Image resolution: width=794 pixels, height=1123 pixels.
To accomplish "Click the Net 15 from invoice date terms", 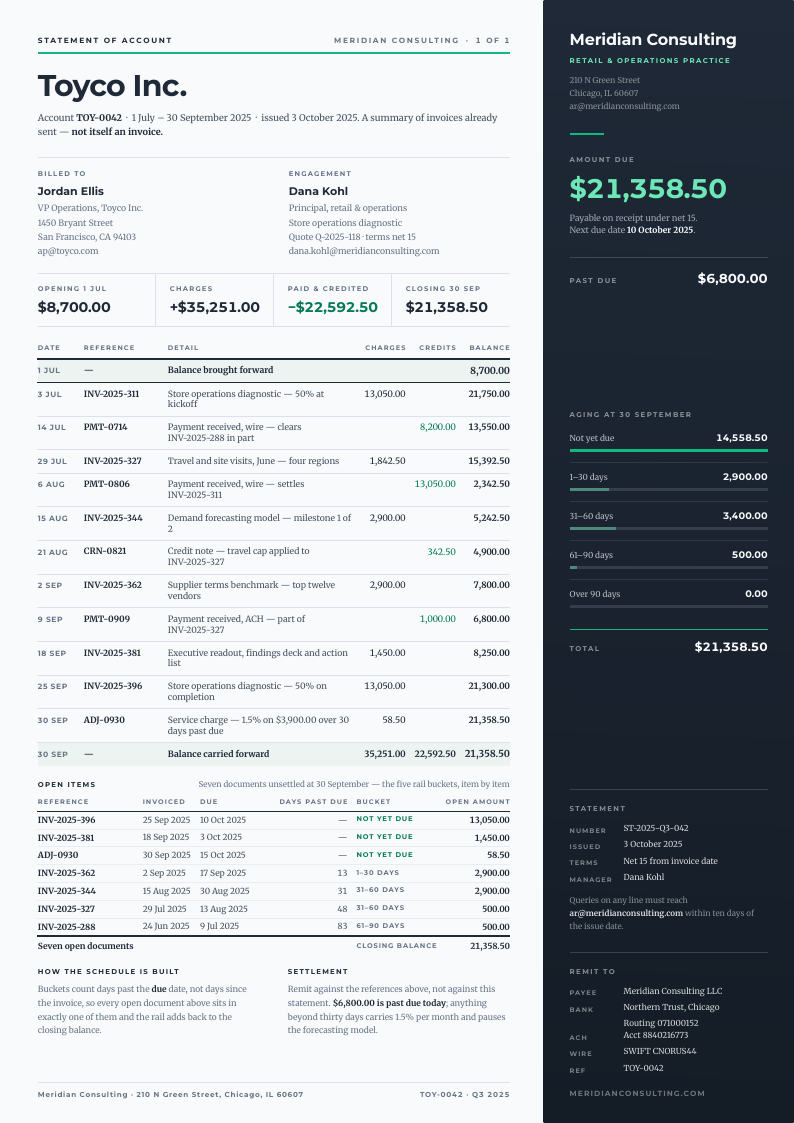I will [670, 861].
